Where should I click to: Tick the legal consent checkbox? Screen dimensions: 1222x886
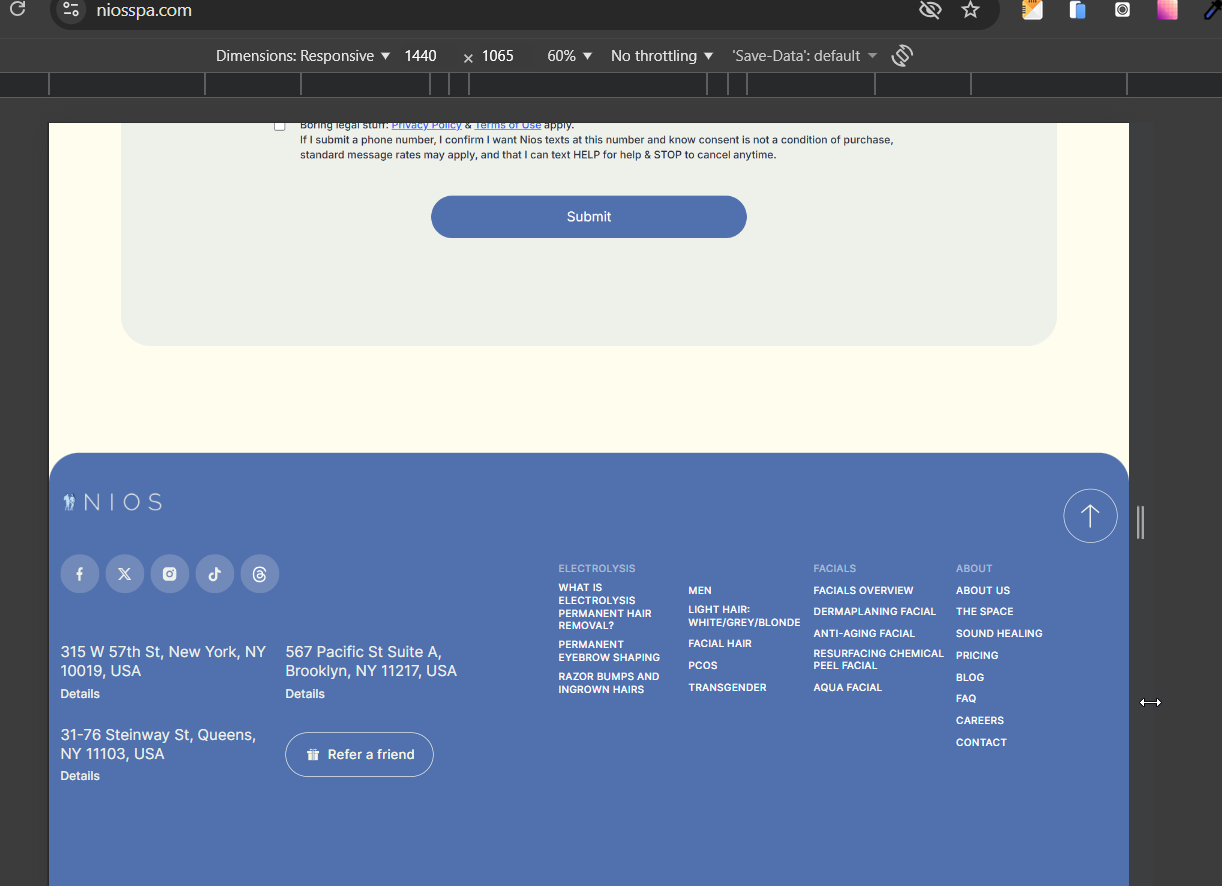280,126
